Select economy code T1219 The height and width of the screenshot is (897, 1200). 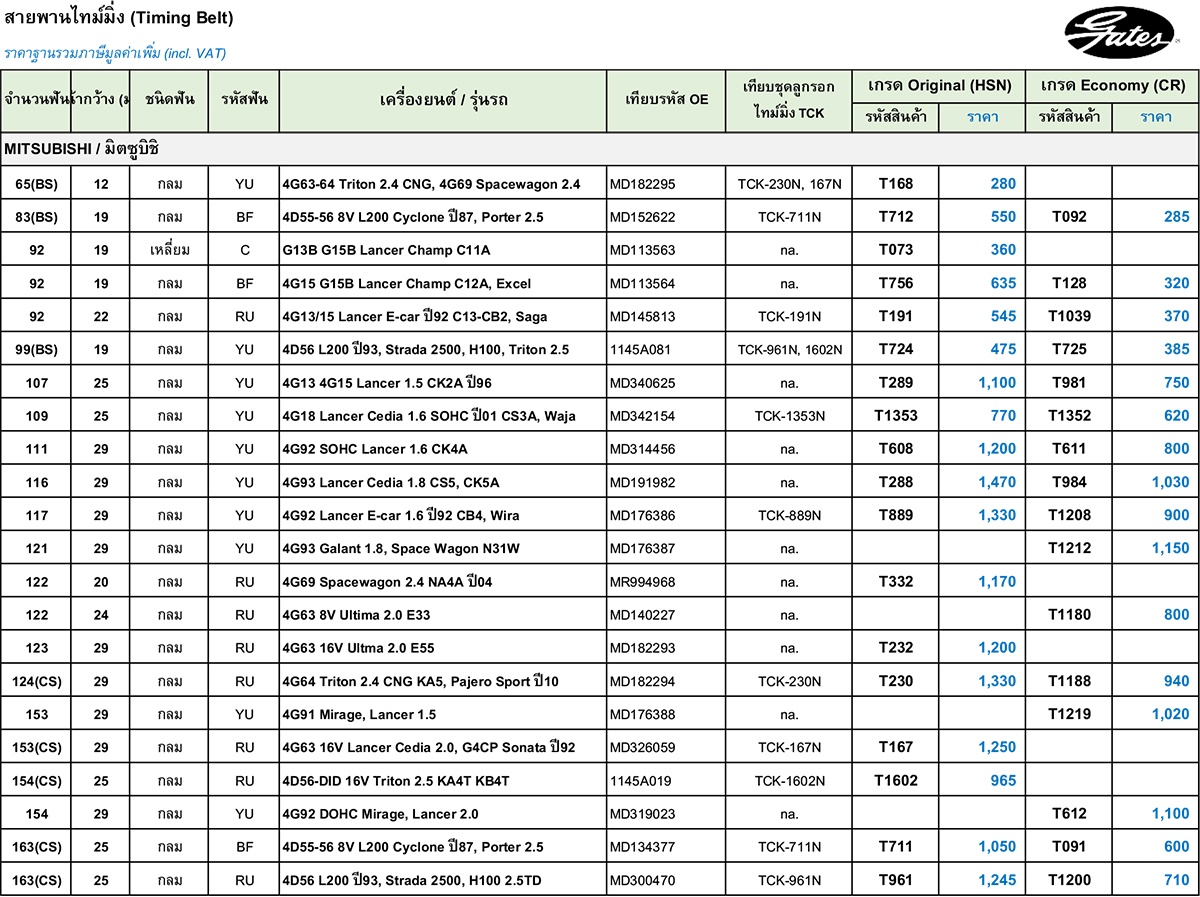point(1069,714)
